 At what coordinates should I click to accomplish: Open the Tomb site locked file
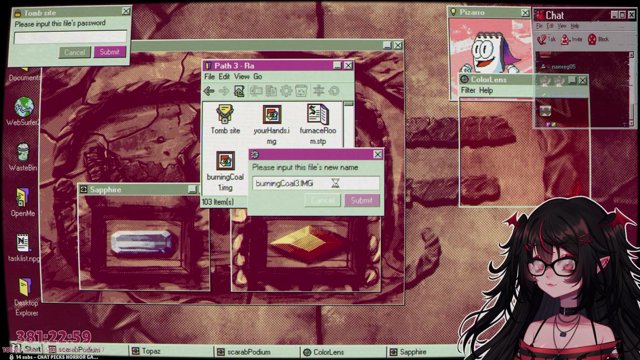pos(225,119)
